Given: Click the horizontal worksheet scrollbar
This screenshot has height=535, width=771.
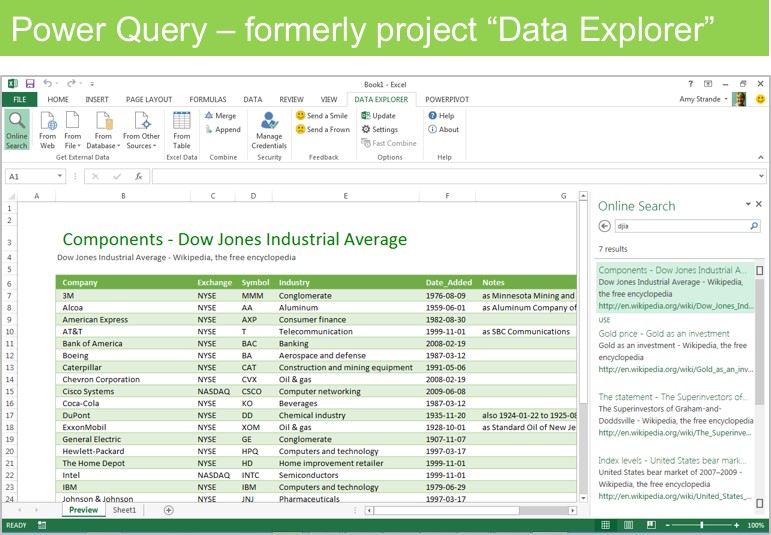Looking at the screenshot, I should 446,510.
